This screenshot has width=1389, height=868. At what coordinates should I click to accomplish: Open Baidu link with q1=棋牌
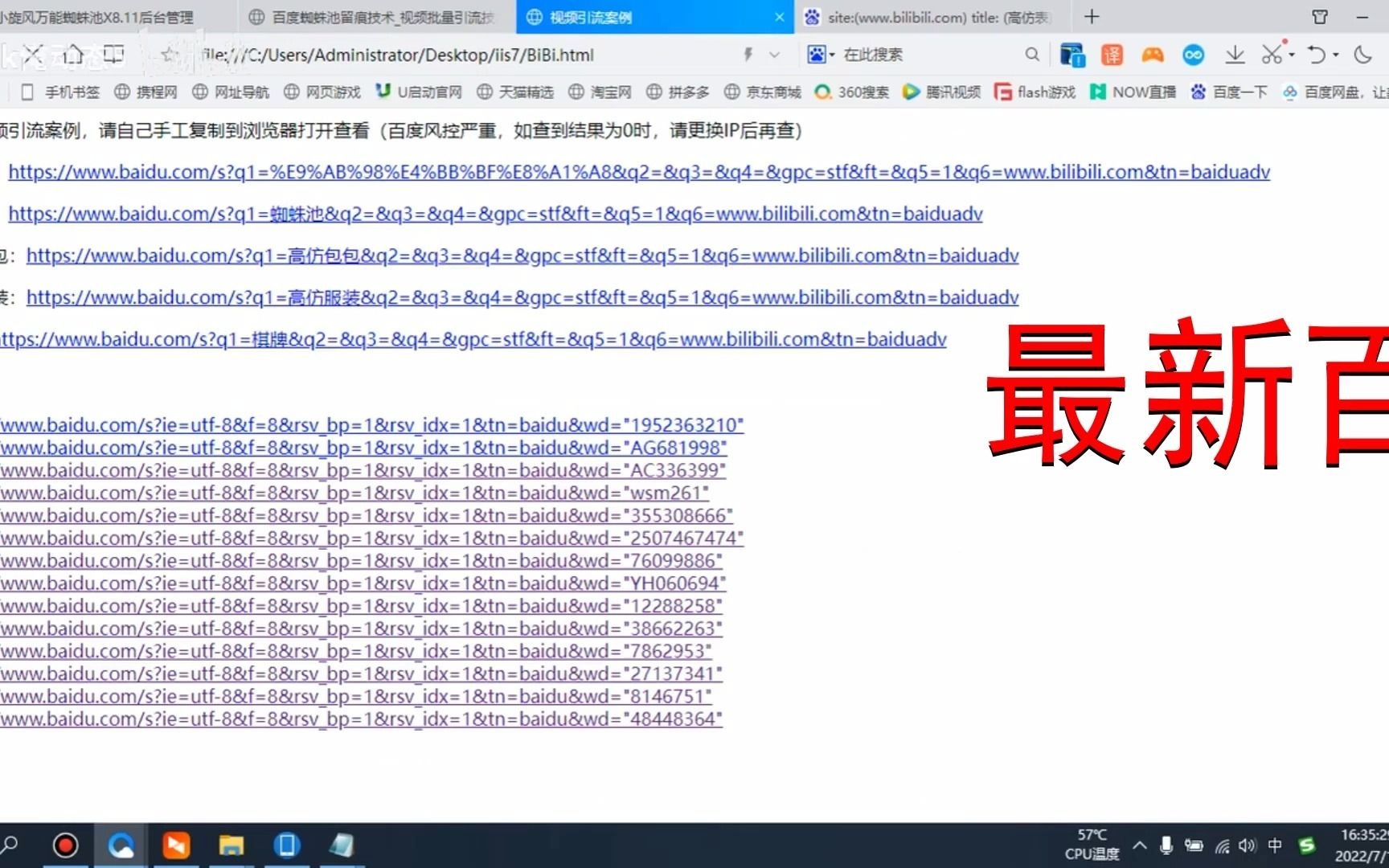pos(473,339)
